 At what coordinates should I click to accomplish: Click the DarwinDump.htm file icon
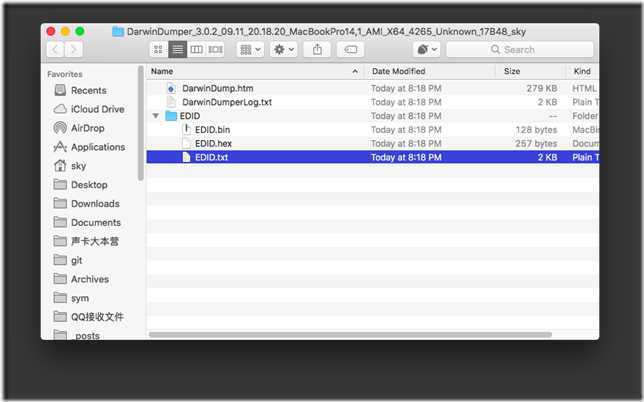171,88
